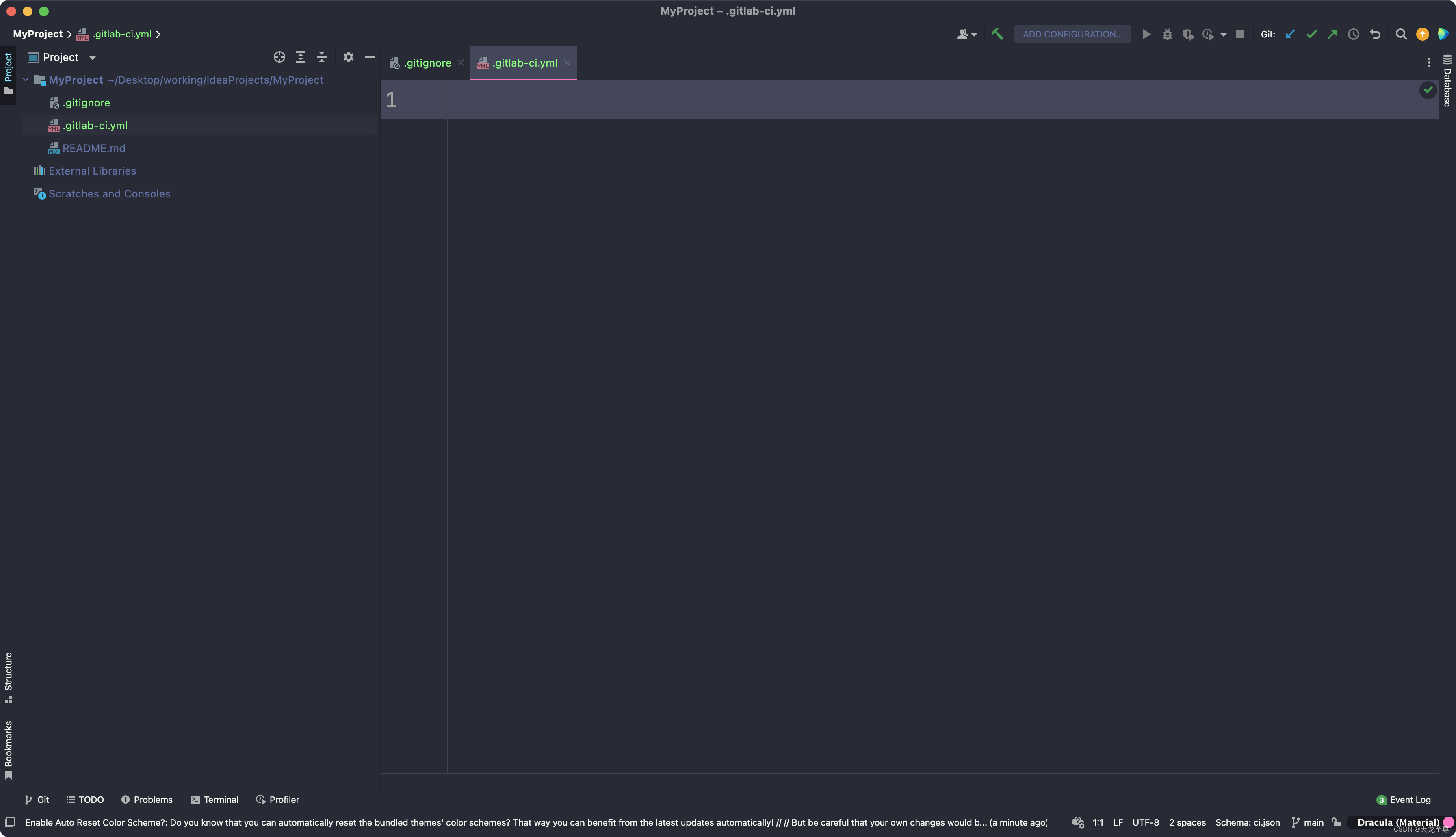The height and width of the screenshot is (837, 1456).
Task: Open the Problems tool window
Action: (147, 800)
